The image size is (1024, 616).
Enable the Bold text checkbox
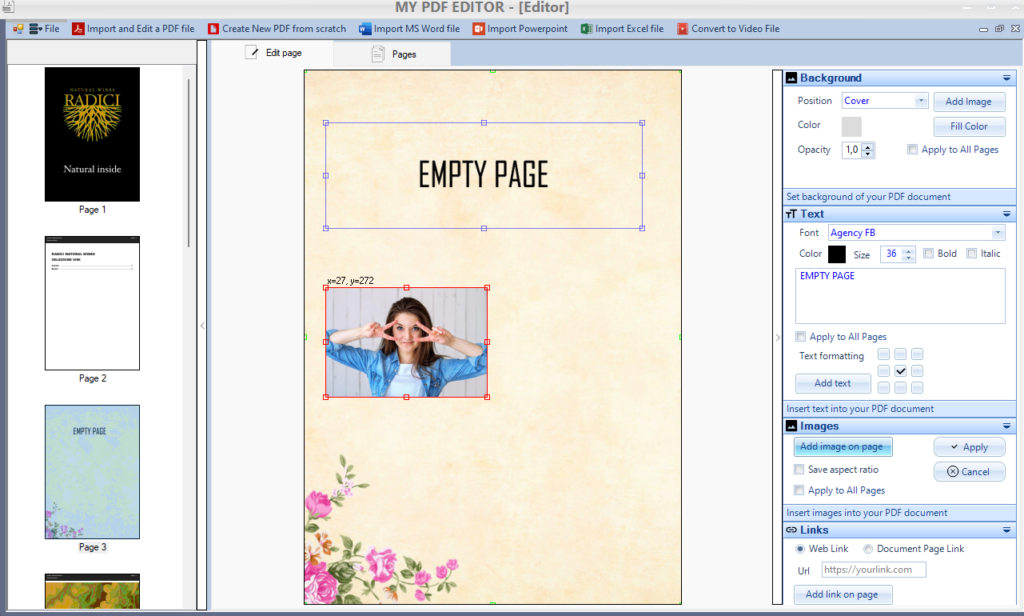pyautogui.click(x=929, y=254)
